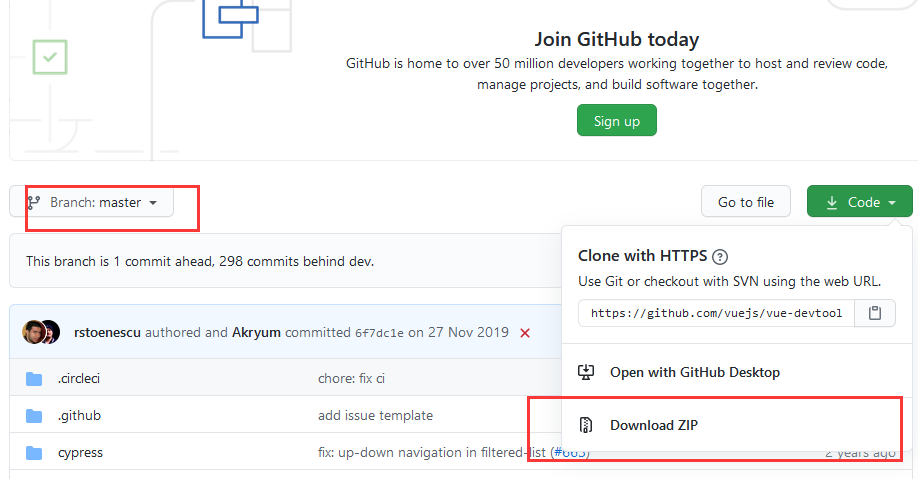Open the green Code dropdown
The image size is (918, 479).
tap(859, 202)
